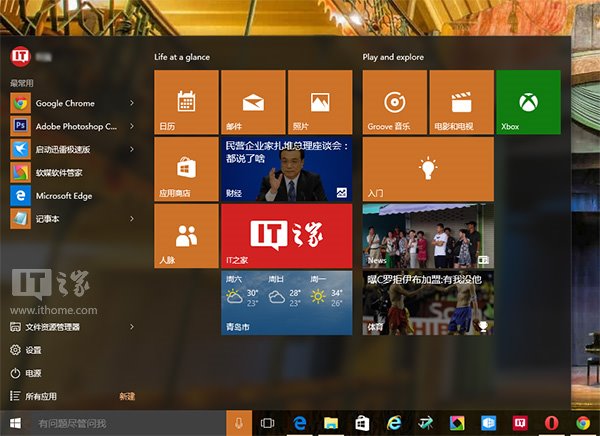This screenshot has height=436, width=600.
Task: Open the Sports (体育) live tile
Action: (428, 303)
